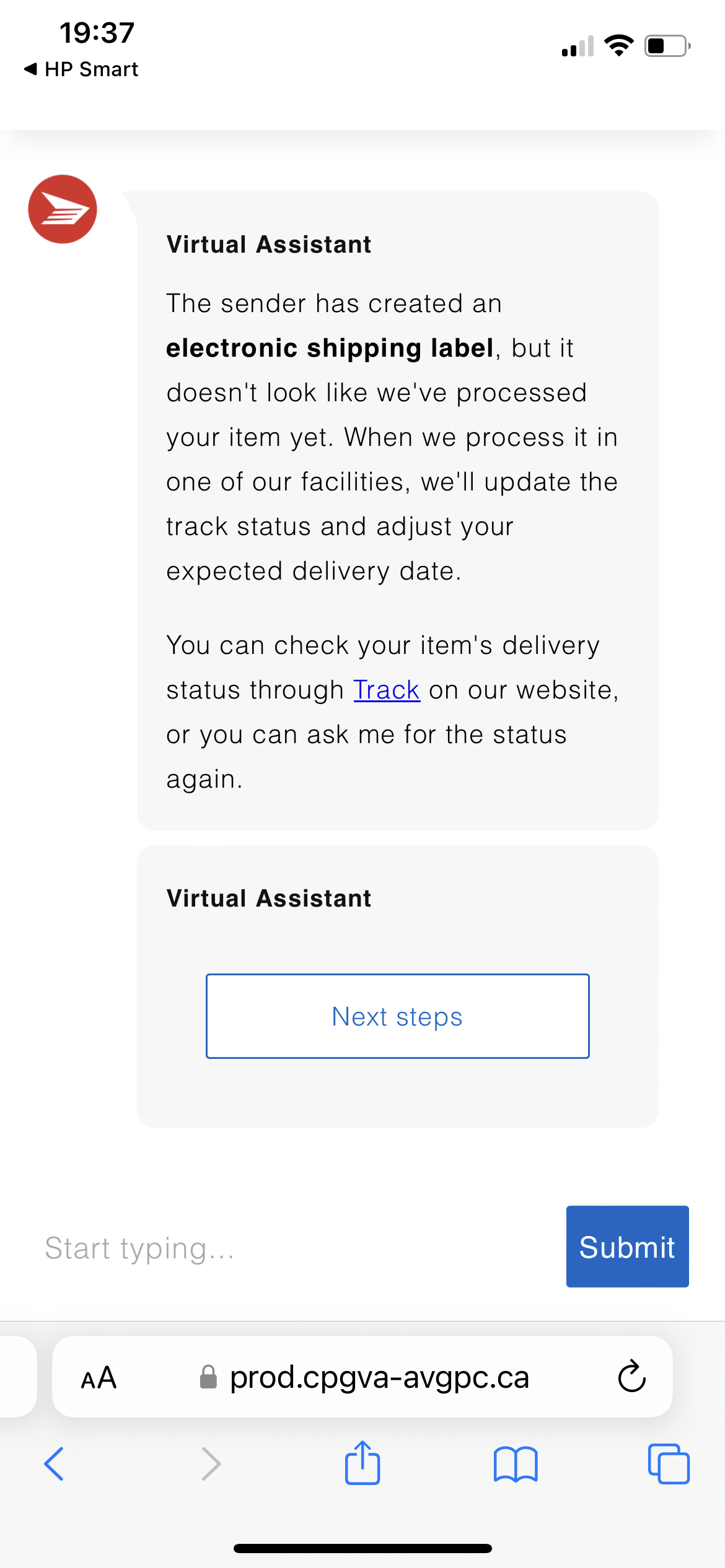Open the Track link
The height and width of the screenshot is (1568, 725).
click(387, 690)
